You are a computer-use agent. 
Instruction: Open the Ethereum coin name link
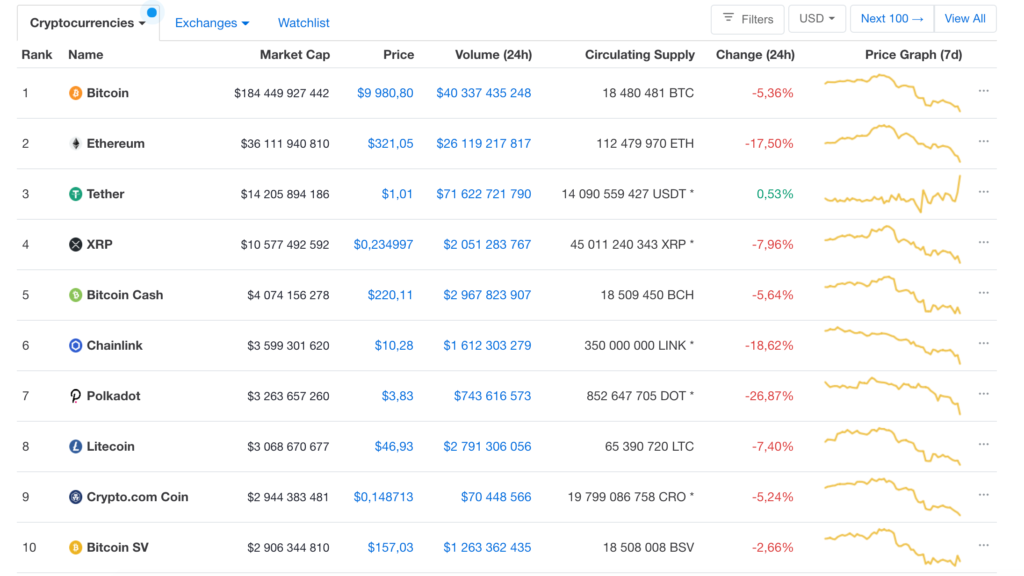click(116, 144)
